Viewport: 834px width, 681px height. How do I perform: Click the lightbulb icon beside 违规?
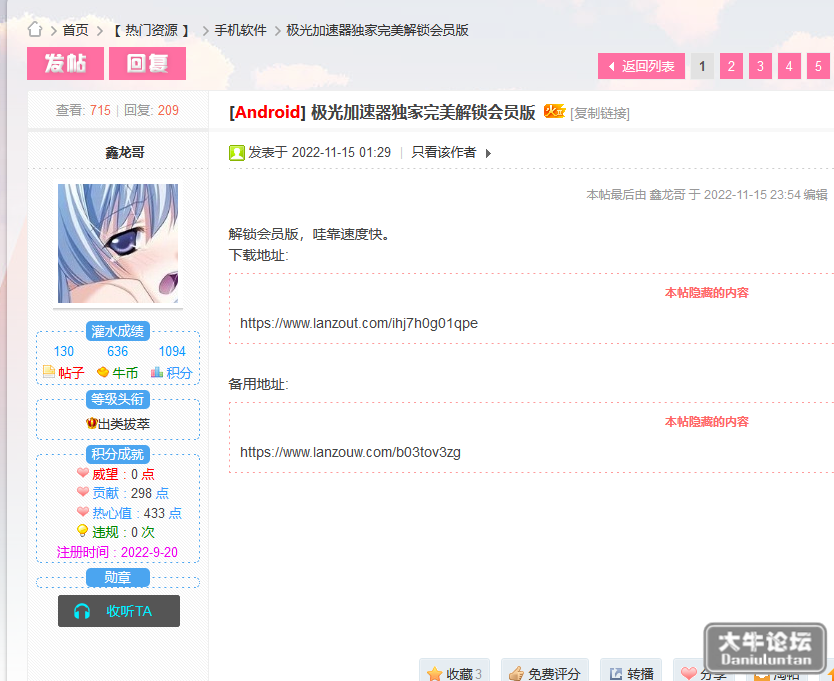coord(82,530)
